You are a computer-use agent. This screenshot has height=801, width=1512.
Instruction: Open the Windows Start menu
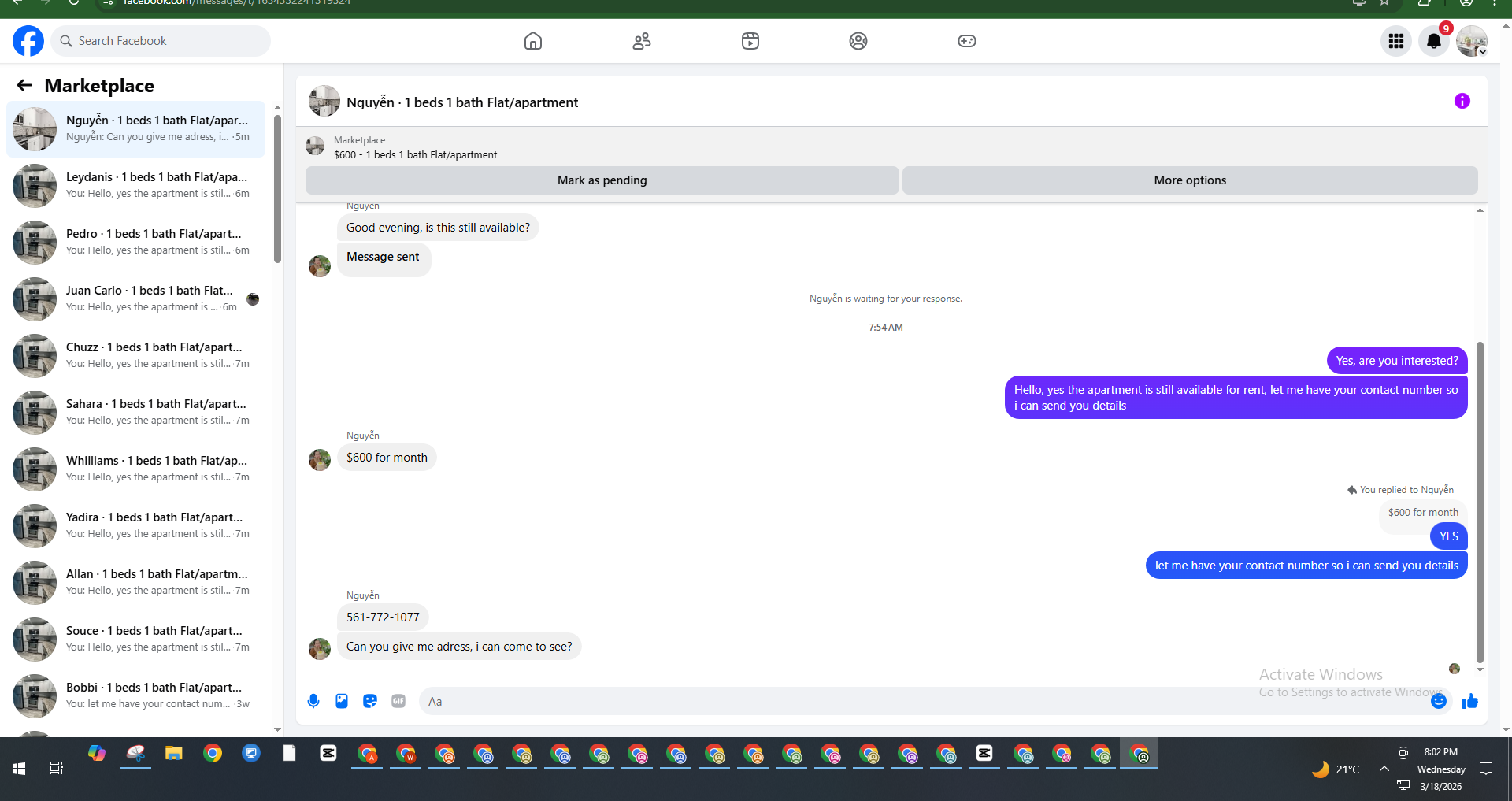[x=19, y=769]
